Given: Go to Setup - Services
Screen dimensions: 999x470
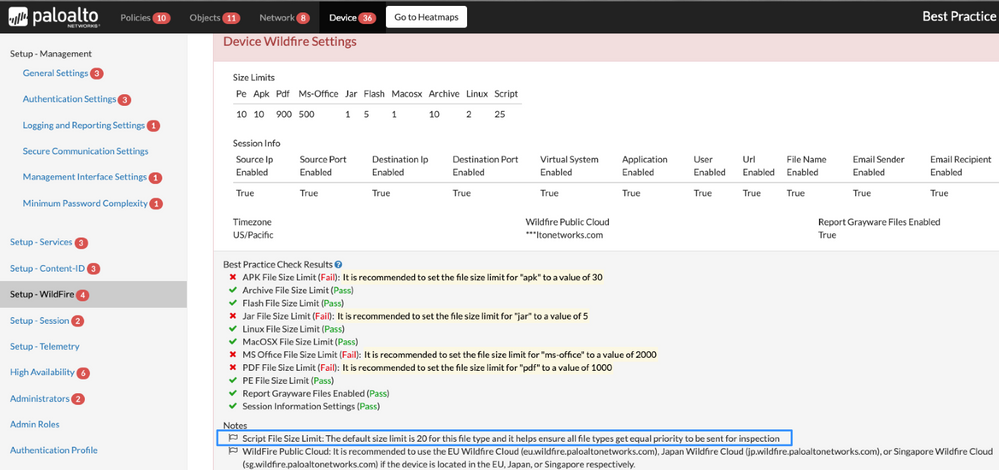Looking at the screenshot, I should point(41,243).
